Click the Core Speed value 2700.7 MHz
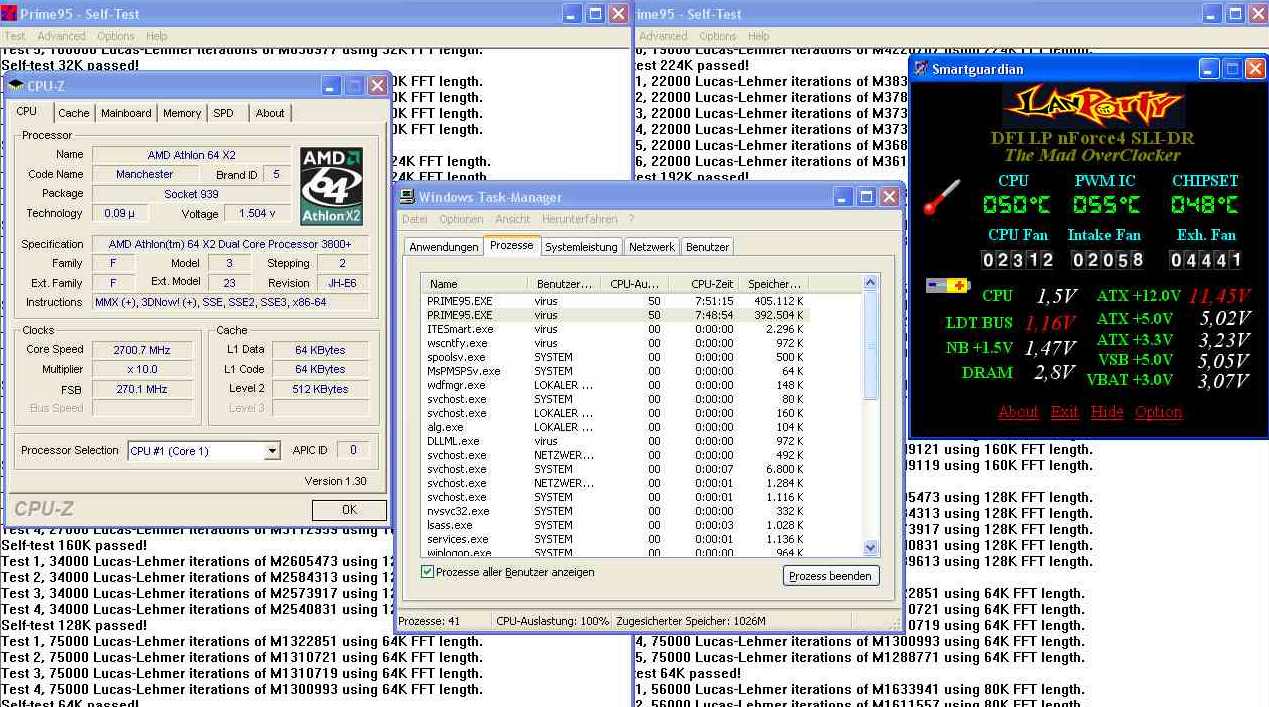Viewport: 1269px width, 707px height. 144,350
